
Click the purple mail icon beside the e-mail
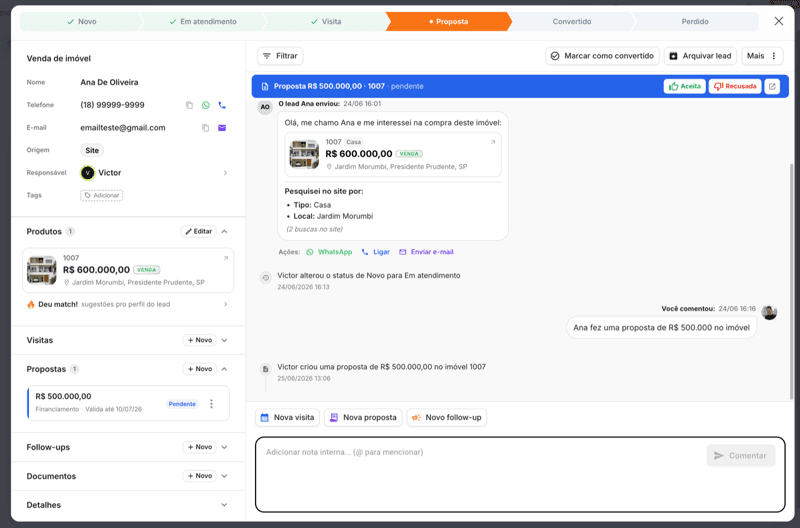222,128
